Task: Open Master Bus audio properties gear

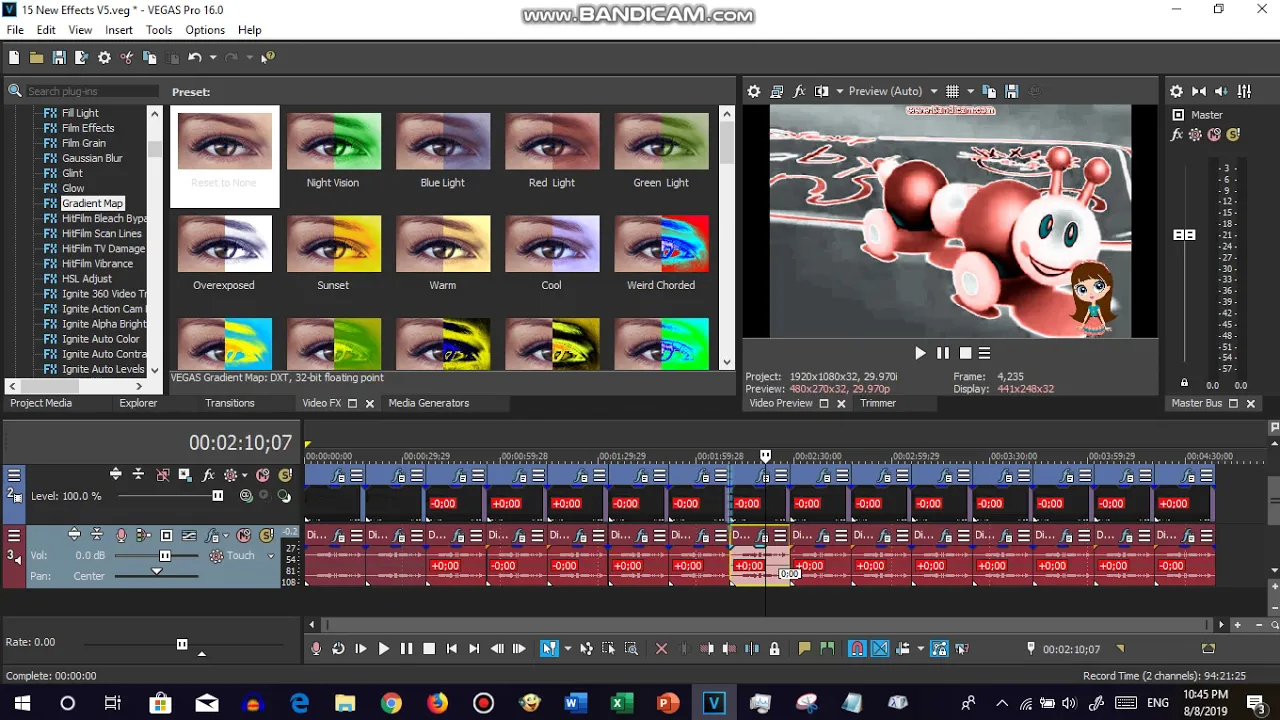Action: pyautogui.click(x=1177, y=91)
